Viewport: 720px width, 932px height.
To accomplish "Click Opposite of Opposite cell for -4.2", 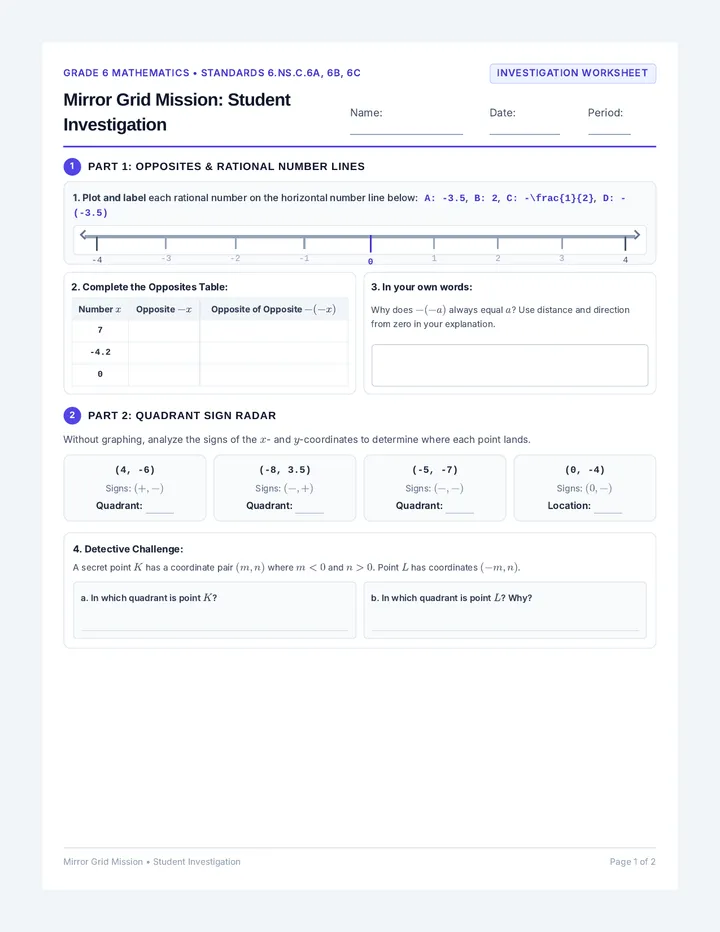I will coord(274,352).
